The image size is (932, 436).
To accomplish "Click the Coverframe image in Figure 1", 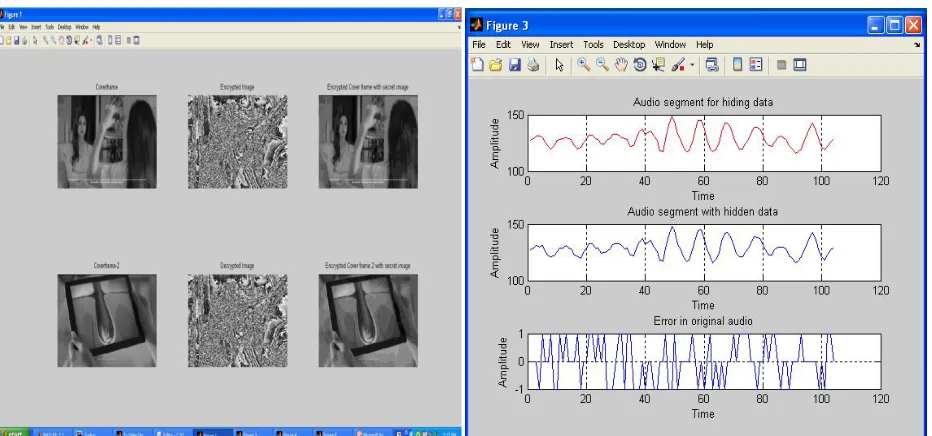I will [x=107, y=141].
